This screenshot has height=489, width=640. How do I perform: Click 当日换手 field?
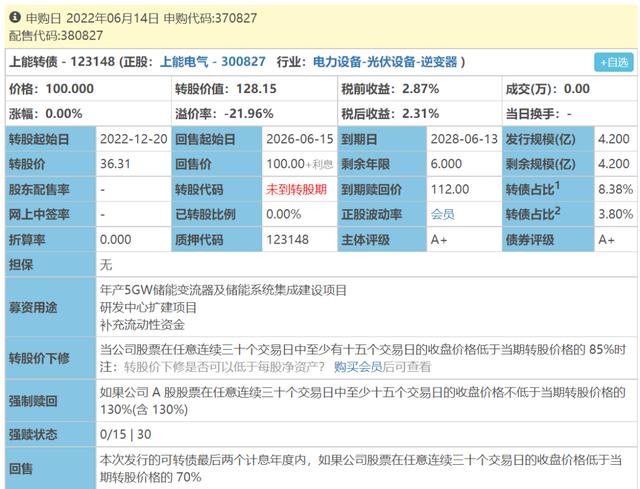coord(539,113)
